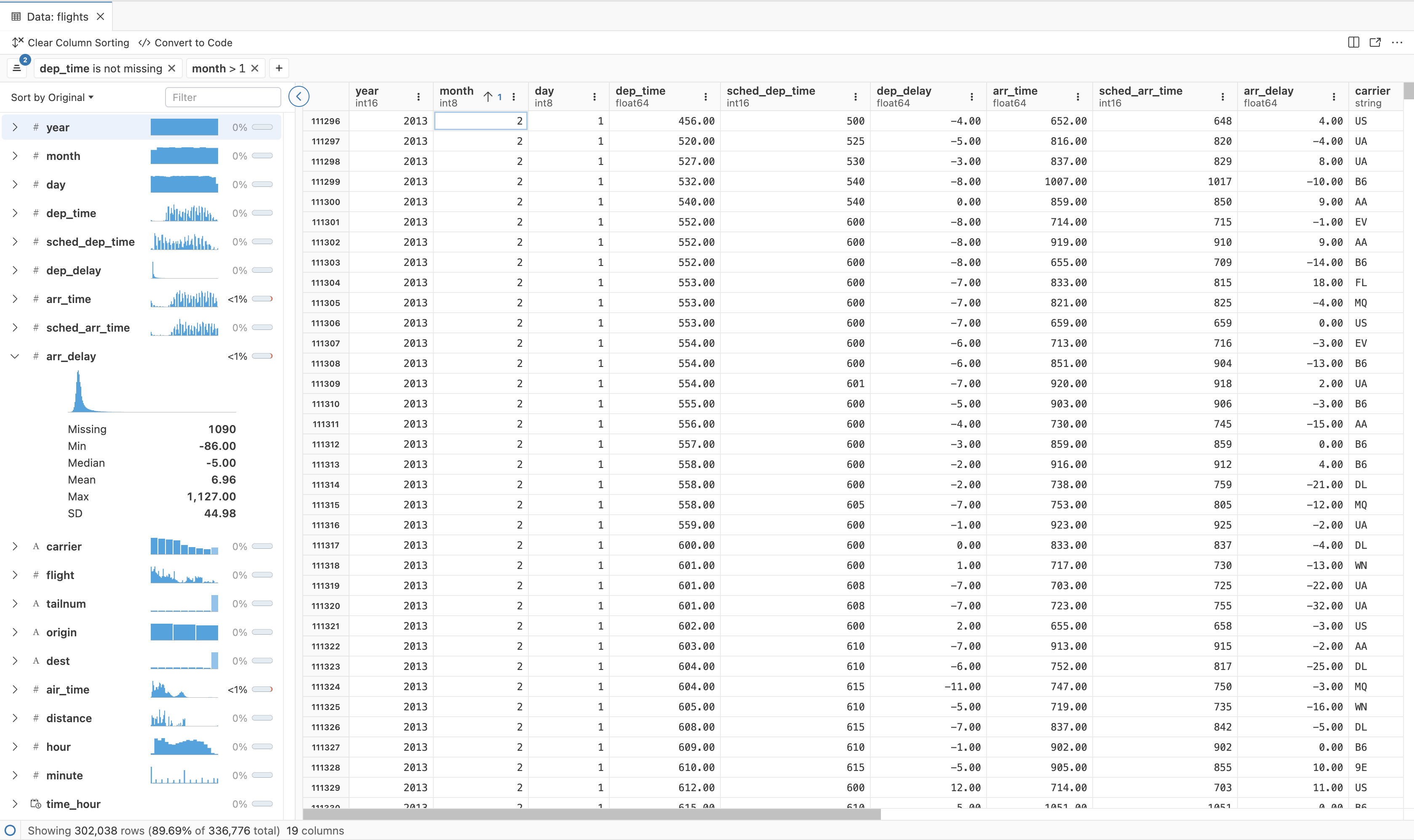Viewport: 1414px width, 840px height.
Task: Collapse the arr_delay column details
Action: click(x=15, y=356)
